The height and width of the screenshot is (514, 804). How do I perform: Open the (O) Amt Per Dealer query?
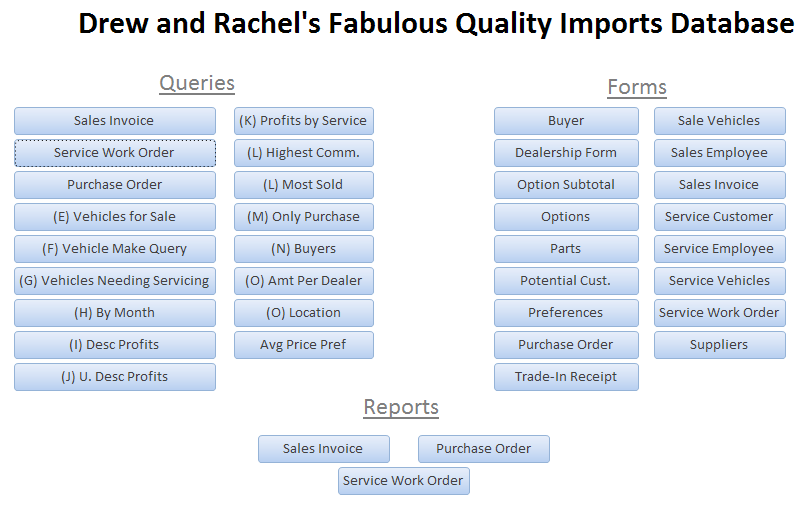[303, 281]
